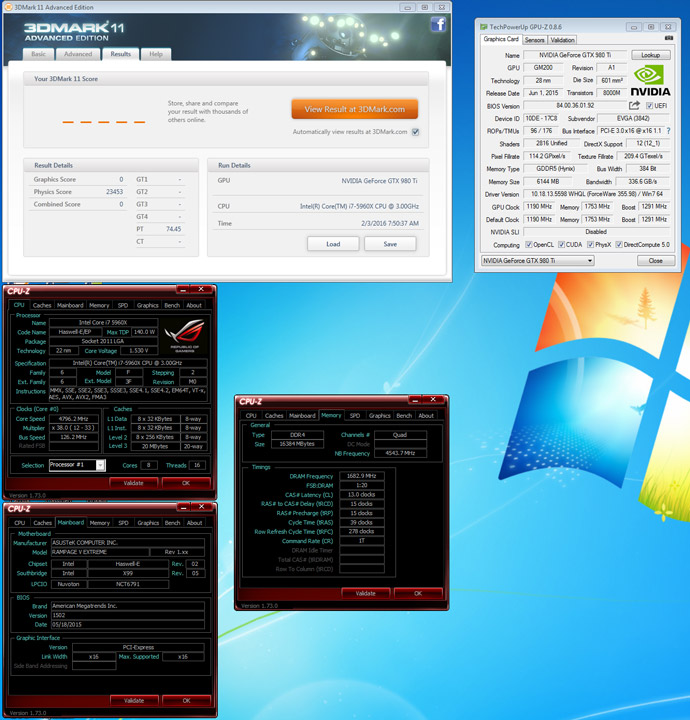Switch to the Basic tab in 3DMark
Screen dimensions: 690x720
pyautogui.click(x=39, y=54)
